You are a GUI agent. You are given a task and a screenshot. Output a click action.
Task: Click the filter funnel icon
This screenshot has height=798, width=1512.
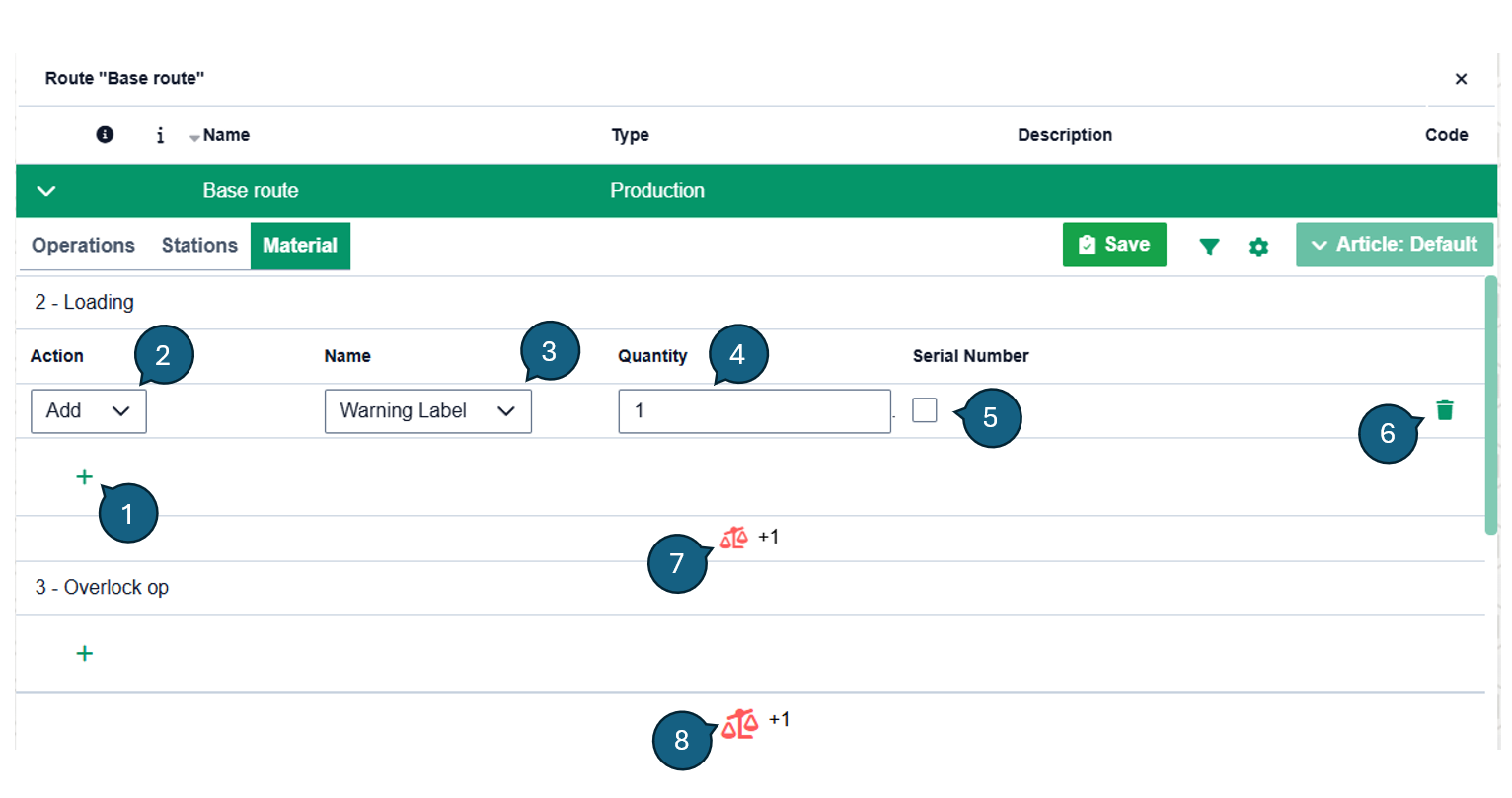tap(1209, 247)
